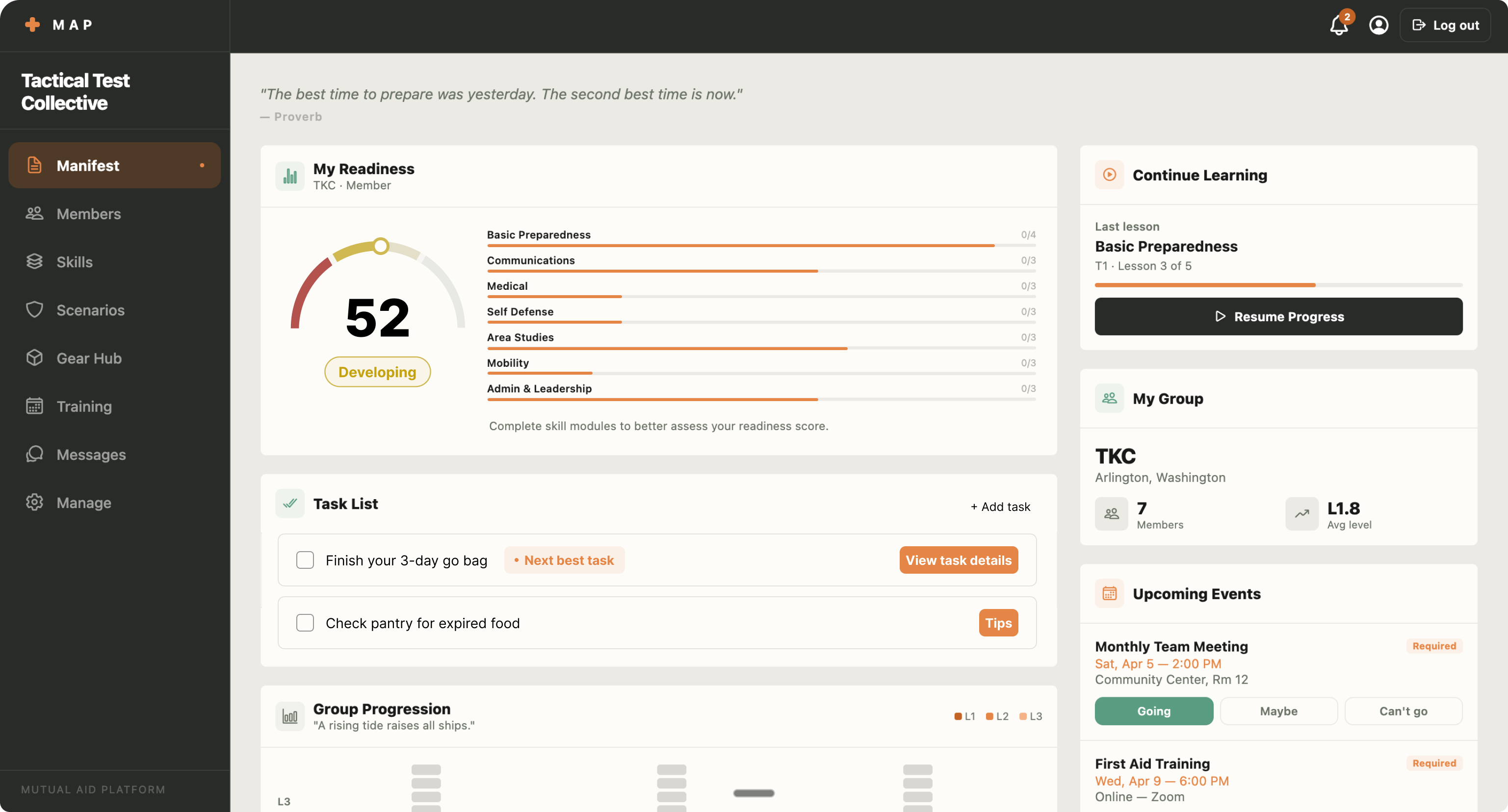The image size is (1508, 812).
Task: Click the My Readiness chart icon
Action: tap(290, 176)
